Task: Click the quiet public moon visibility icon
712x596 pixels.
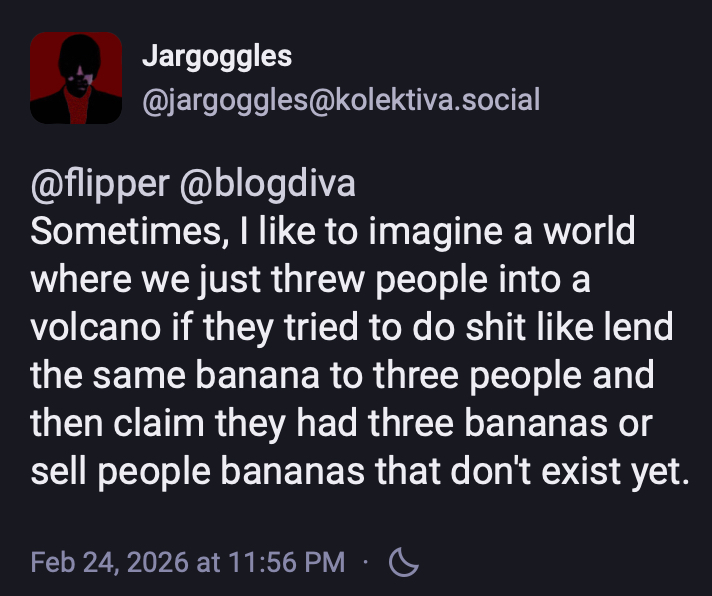Action: (x=403, y=563)
